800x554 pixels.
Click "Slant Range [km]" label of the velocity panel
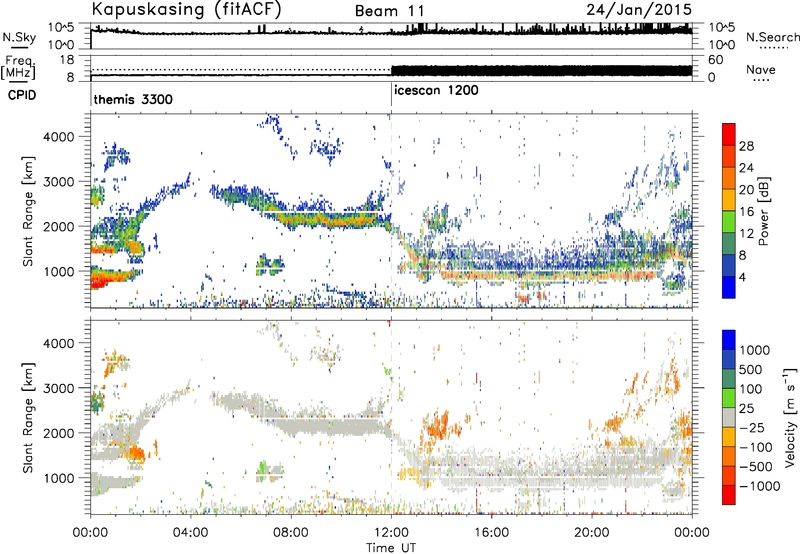28,417
